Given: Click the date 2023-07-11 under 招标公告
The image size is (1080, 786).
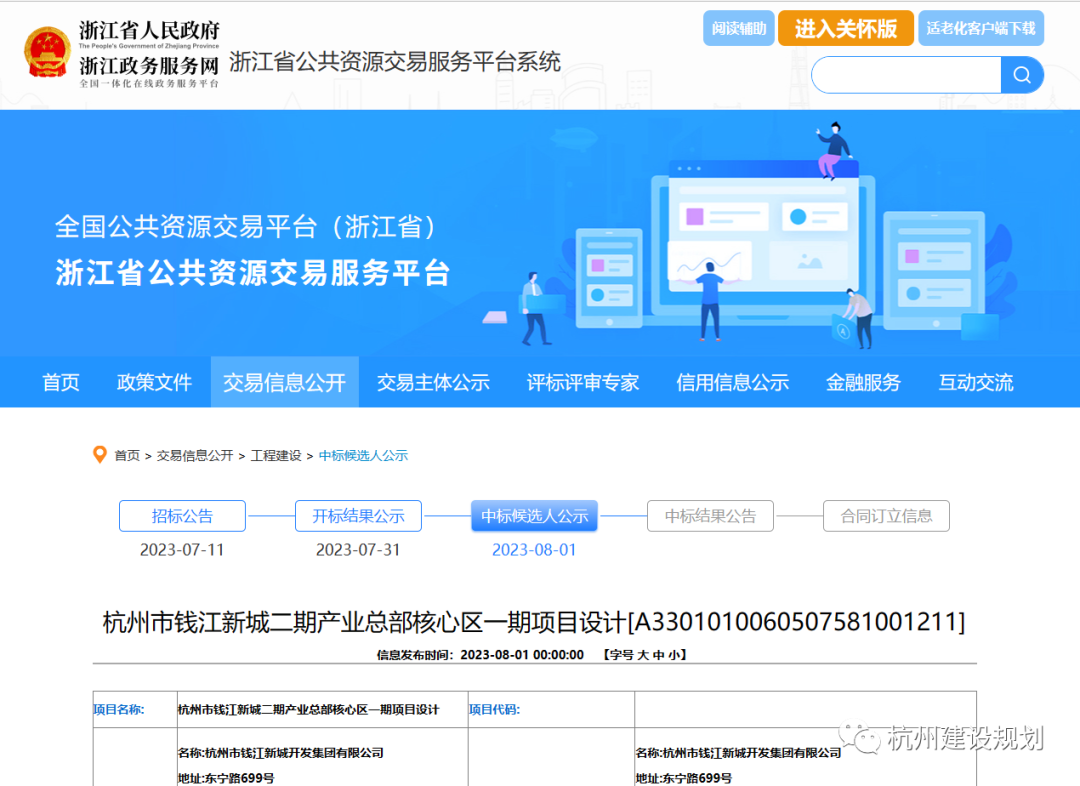Looking at the screenshot, I should pos(182,550).
